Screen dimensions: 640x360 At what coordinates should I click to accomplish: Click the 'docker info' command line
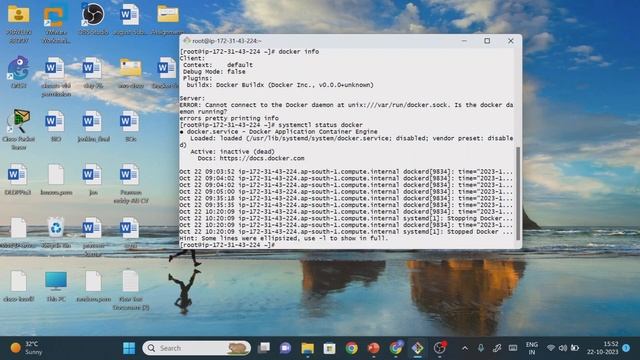[x=249, y=52]
